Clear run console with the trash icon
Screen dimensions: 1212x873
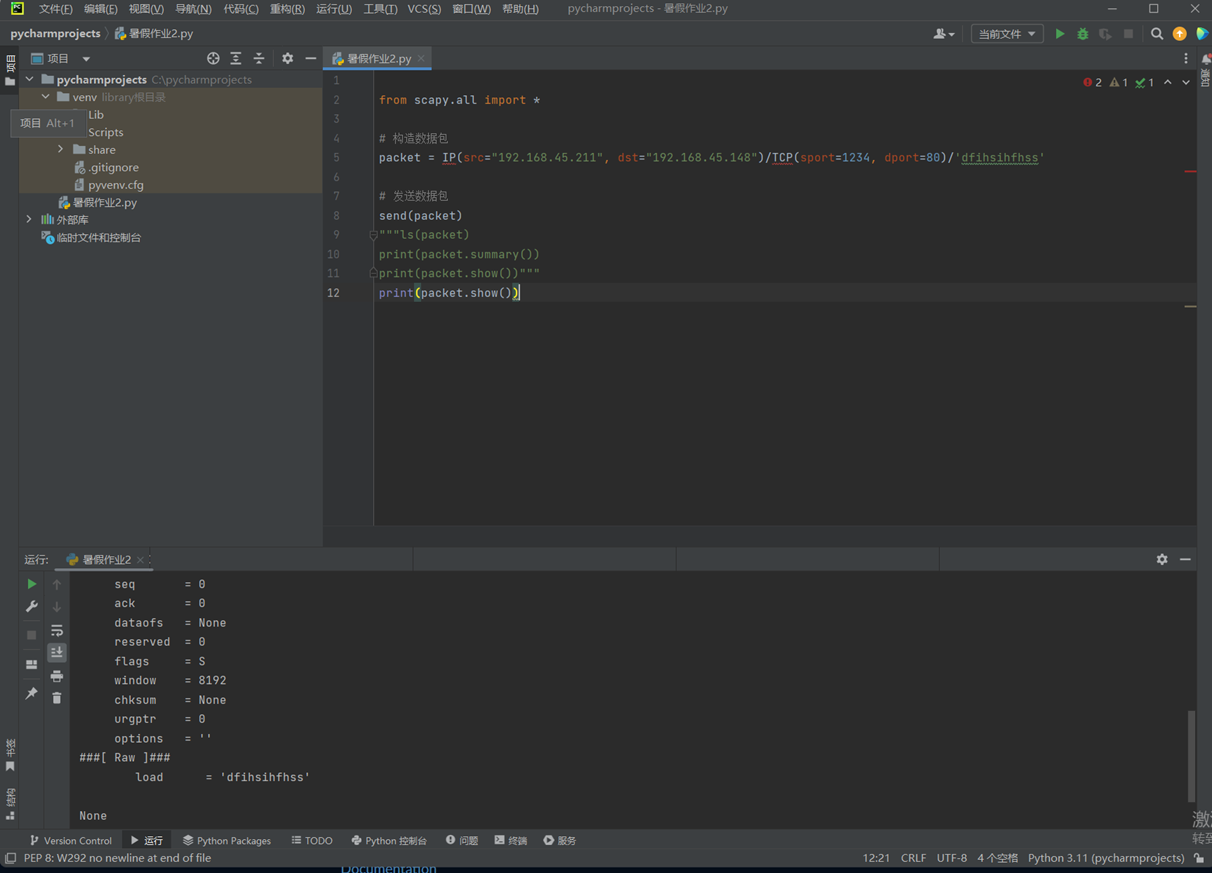click(57, 698)
